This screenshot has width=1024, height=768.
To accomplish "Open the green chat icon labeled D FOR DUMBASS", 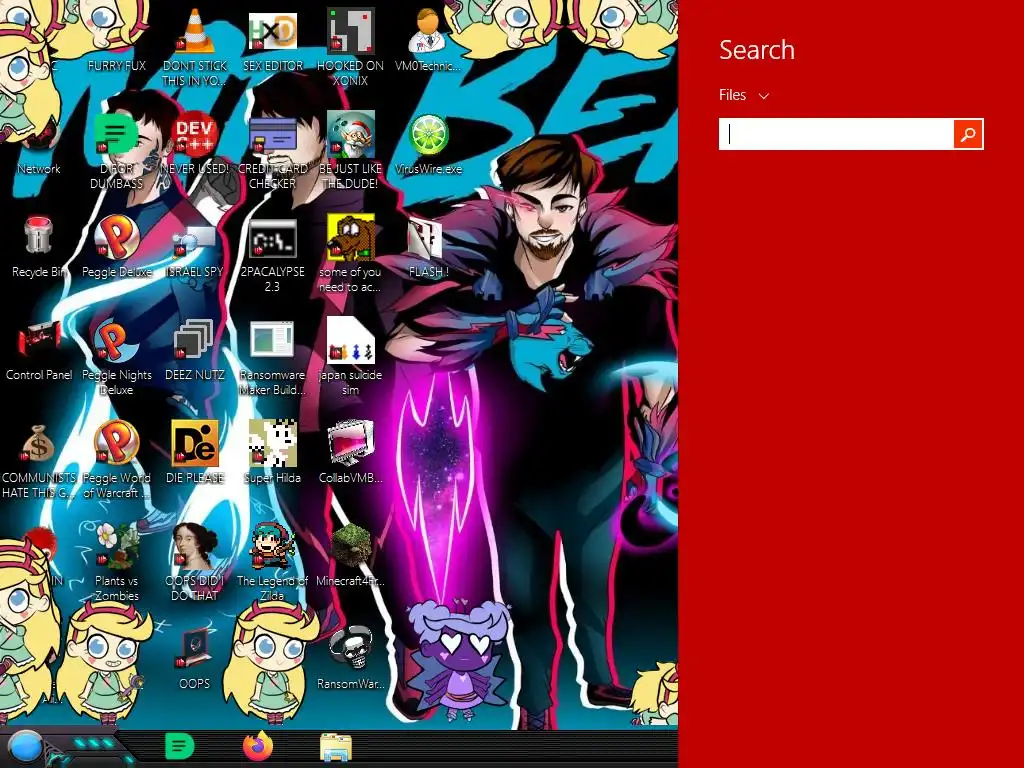I will [x=116, y=135].
